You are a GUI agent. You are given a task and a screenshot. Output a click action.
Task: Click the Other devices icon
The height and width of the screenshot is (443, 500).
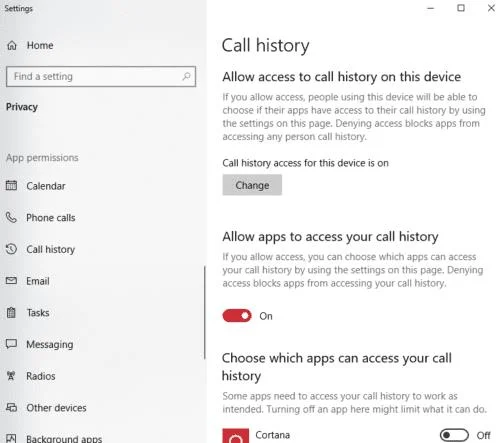11,407
